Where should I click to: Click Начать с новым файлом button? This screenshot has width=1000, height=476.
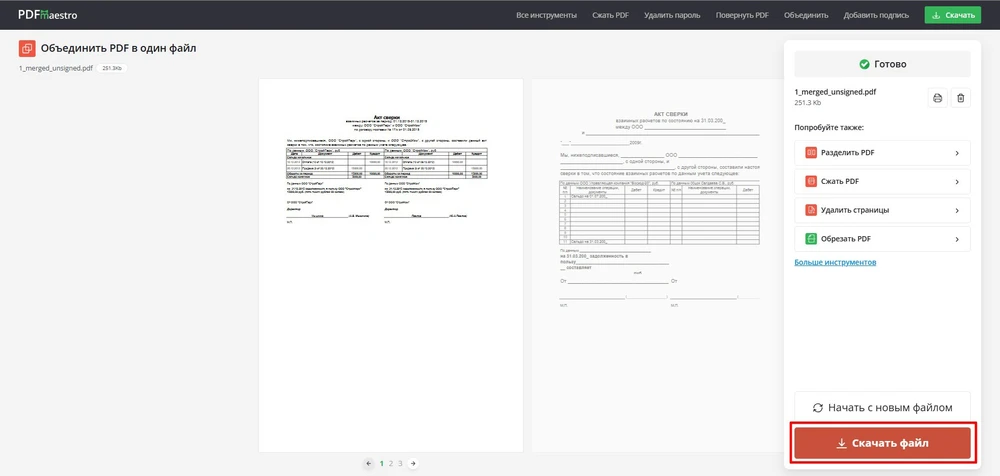pos(882,408)
